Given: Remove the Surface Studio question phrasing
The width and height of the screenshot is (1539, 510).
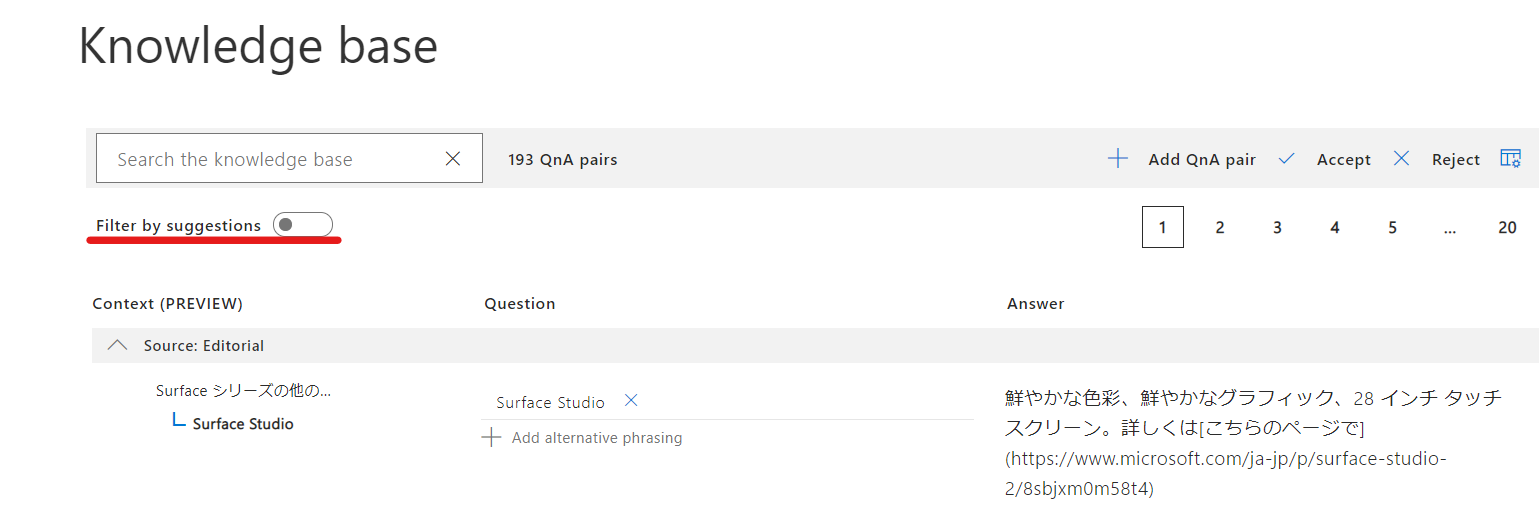Looking at the screenshot, I should point(631,401).
